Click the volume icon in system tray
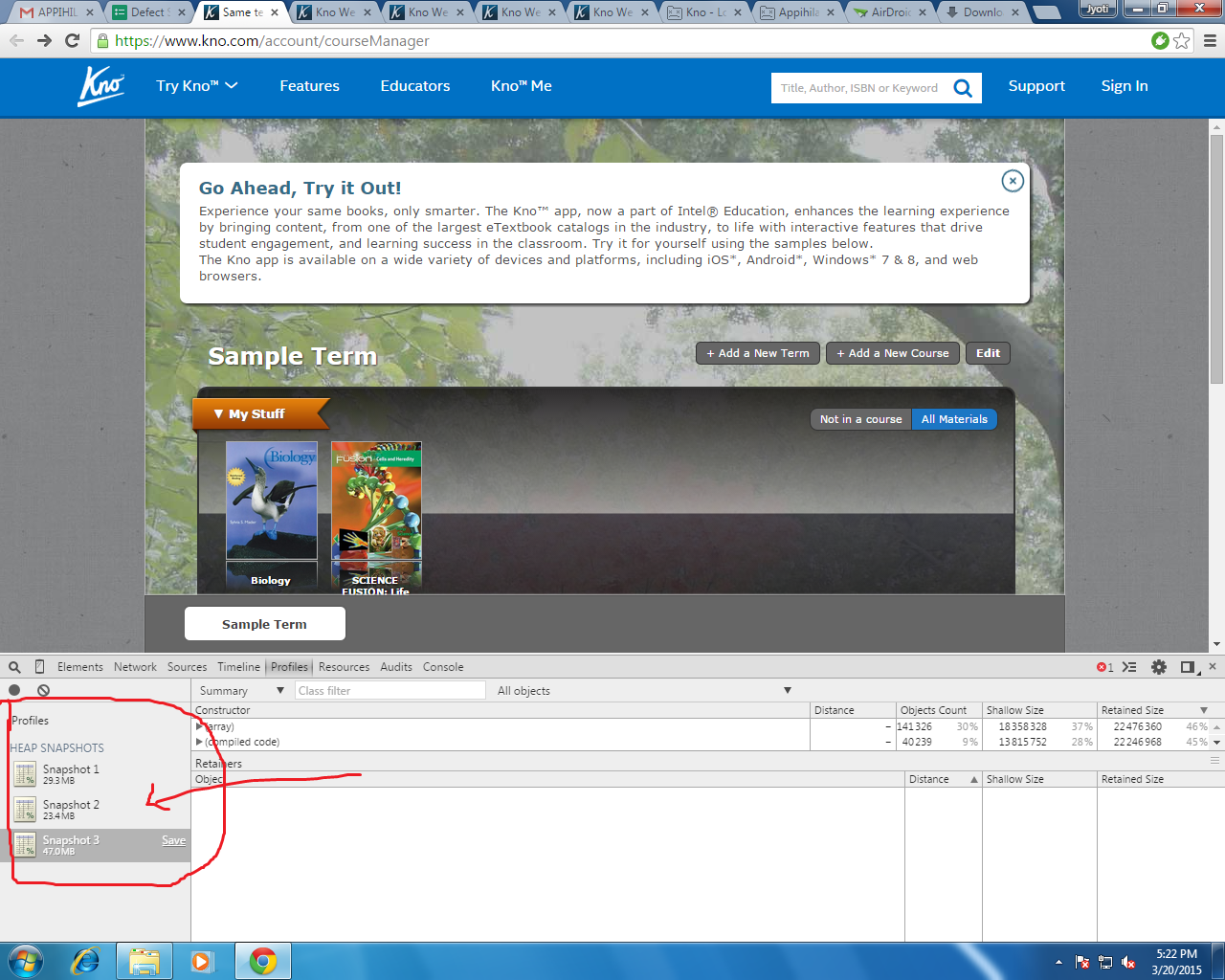1225x980 pixels. coord(1128,962)
